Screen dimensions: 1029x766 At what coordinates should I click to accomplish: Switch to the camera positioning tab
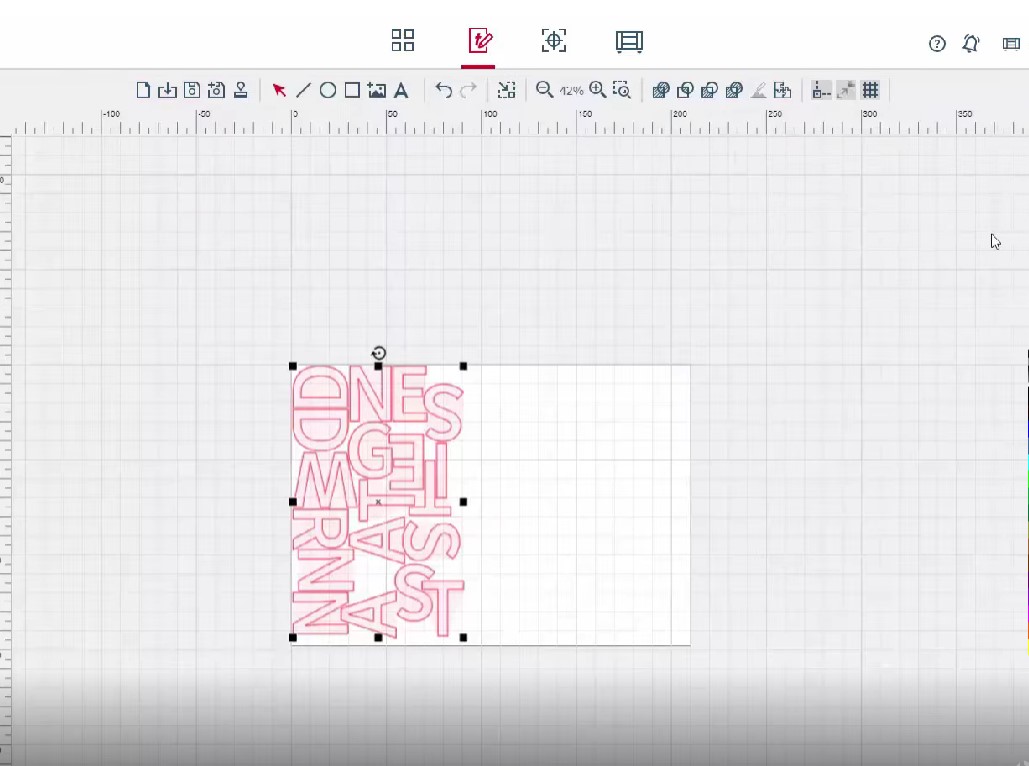coord(554,40)
